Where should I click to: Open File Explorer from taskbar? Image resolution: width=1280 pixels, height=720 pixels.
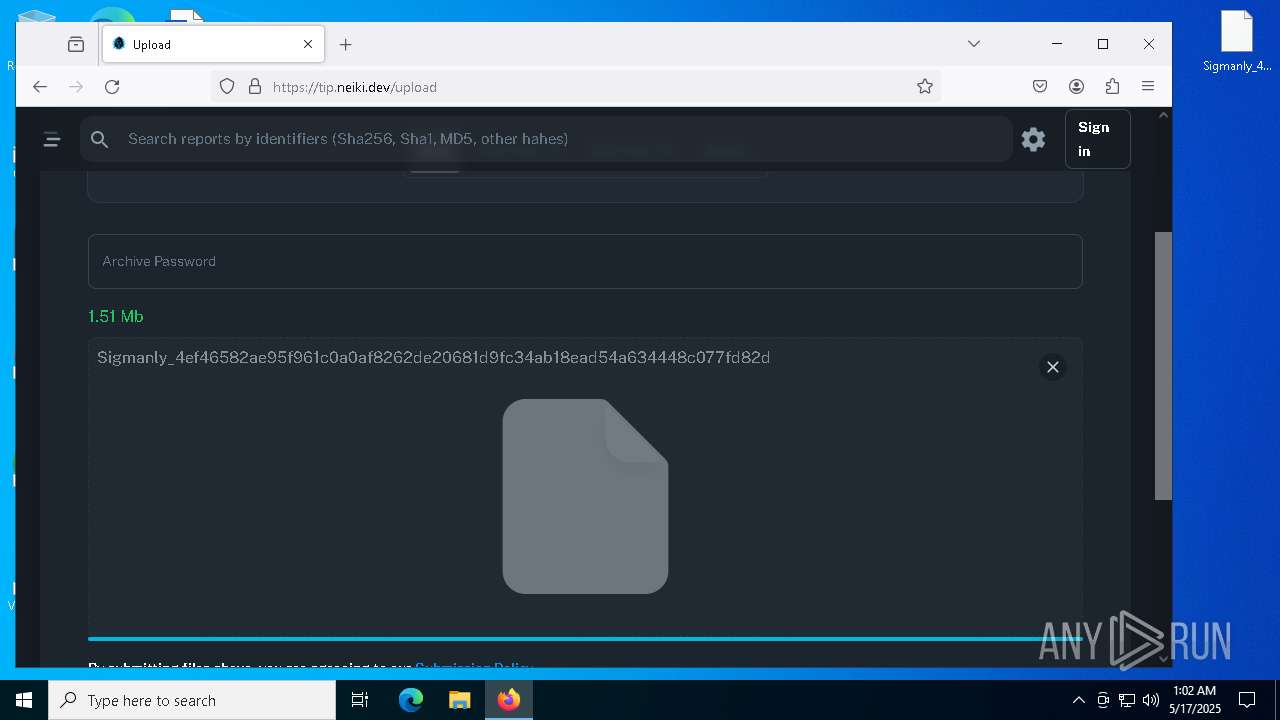pos(459,700)
